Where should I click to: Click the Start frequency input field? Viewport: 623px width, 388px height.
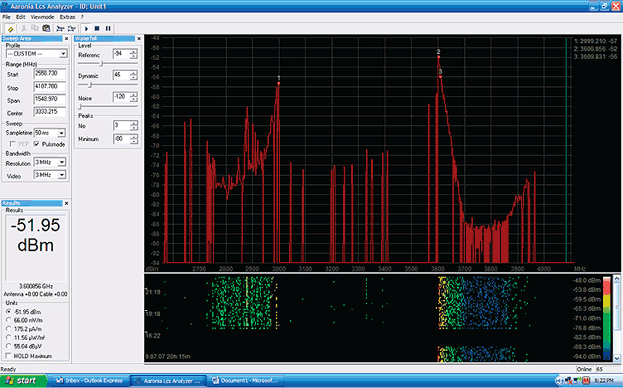[x=50, y=74]
